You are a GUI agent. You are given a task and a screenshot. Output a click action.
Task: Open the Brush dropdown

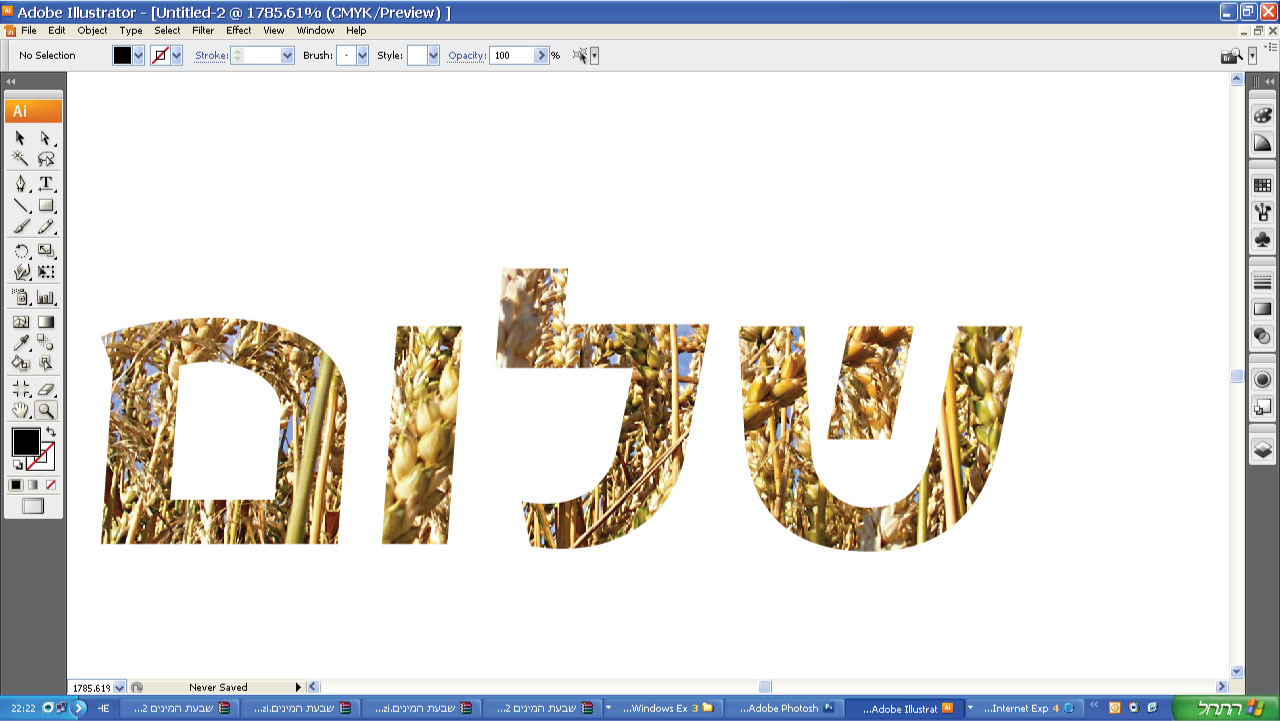(x=362, y=56)
